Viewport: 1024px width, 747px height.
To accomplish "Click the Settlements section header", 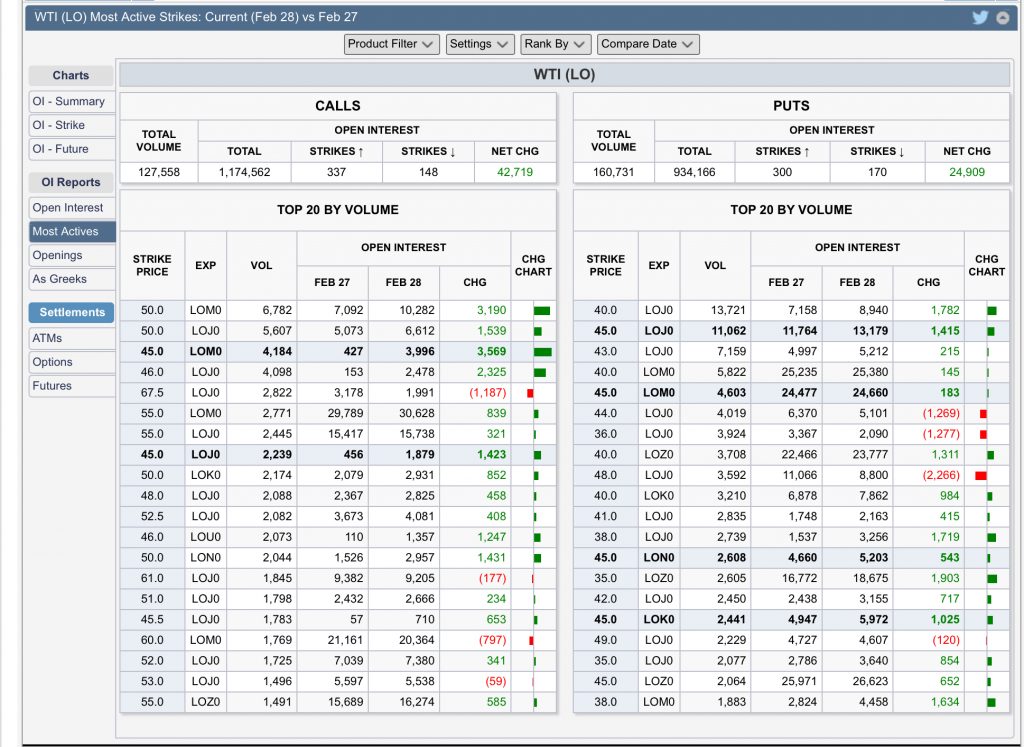I will 71,312.
